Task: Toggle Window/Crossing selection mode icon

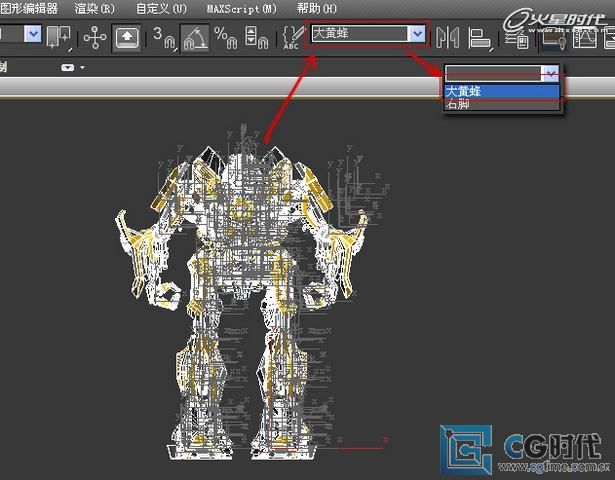Action: tap(59, 38)
